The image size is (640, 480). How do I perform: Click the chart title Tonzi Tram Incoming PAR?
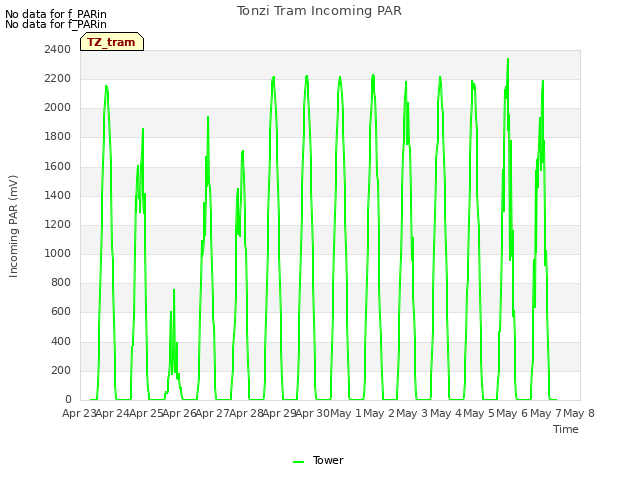click(319, 11)
